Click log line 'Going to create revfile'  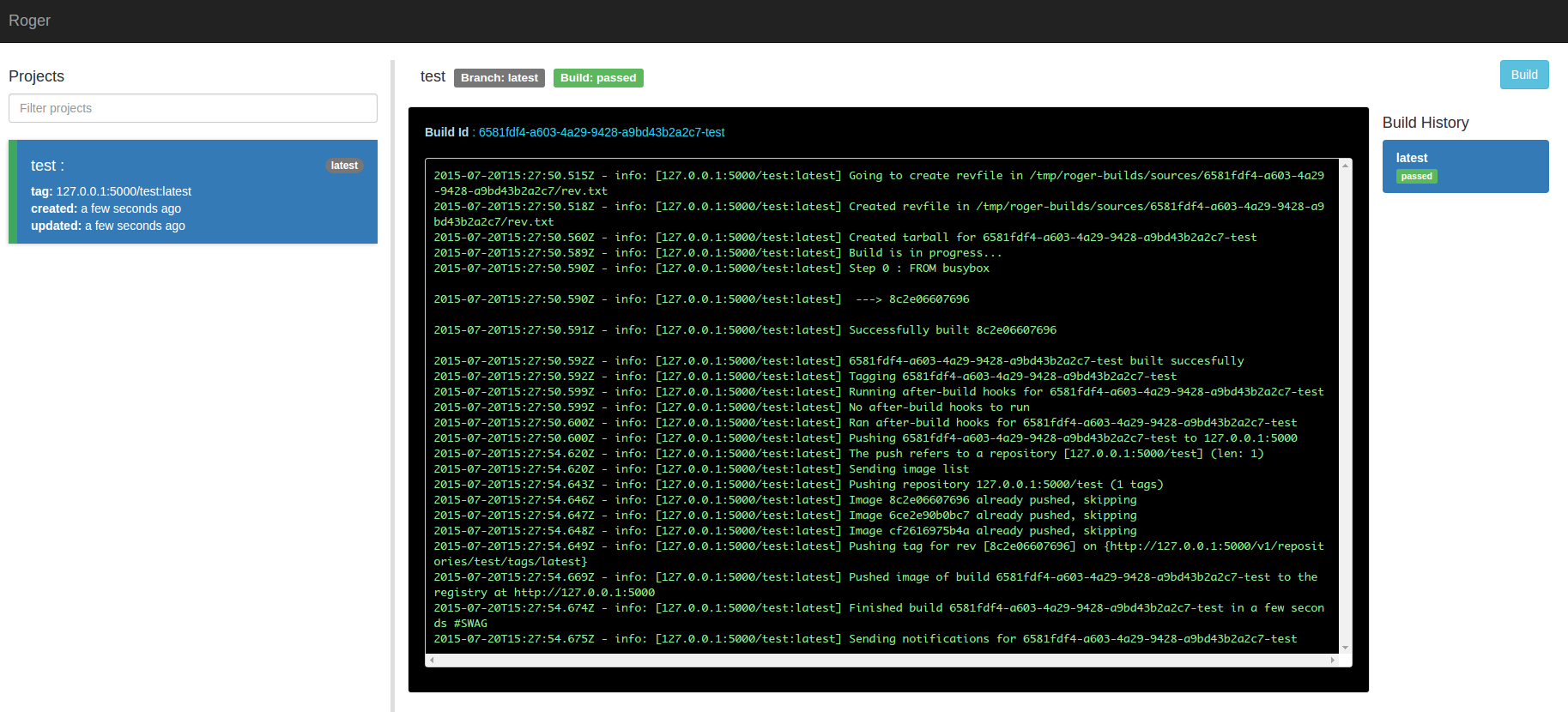pos(879,184)
